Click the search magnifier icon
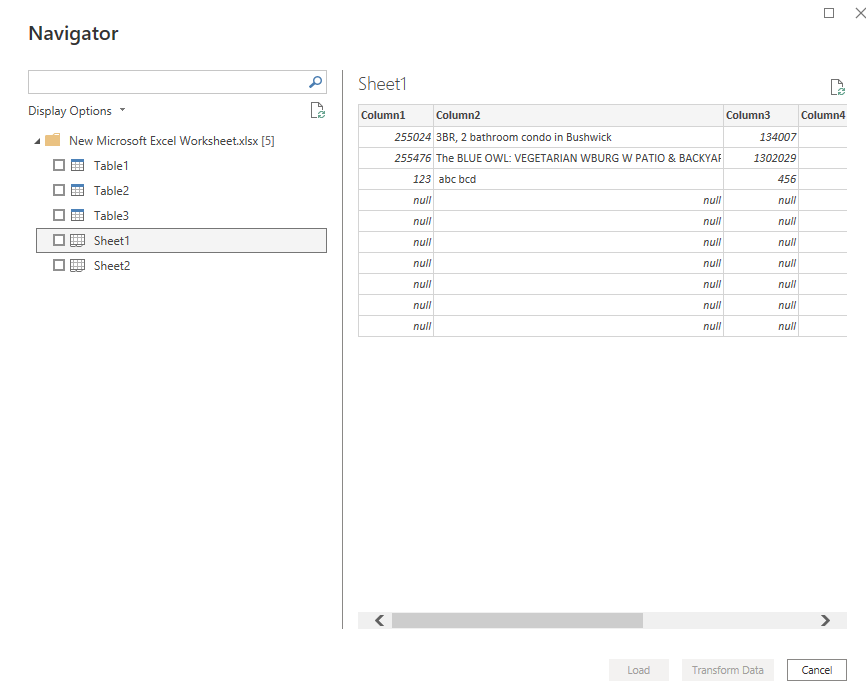866x683 pixels. (x=315, y=81)
